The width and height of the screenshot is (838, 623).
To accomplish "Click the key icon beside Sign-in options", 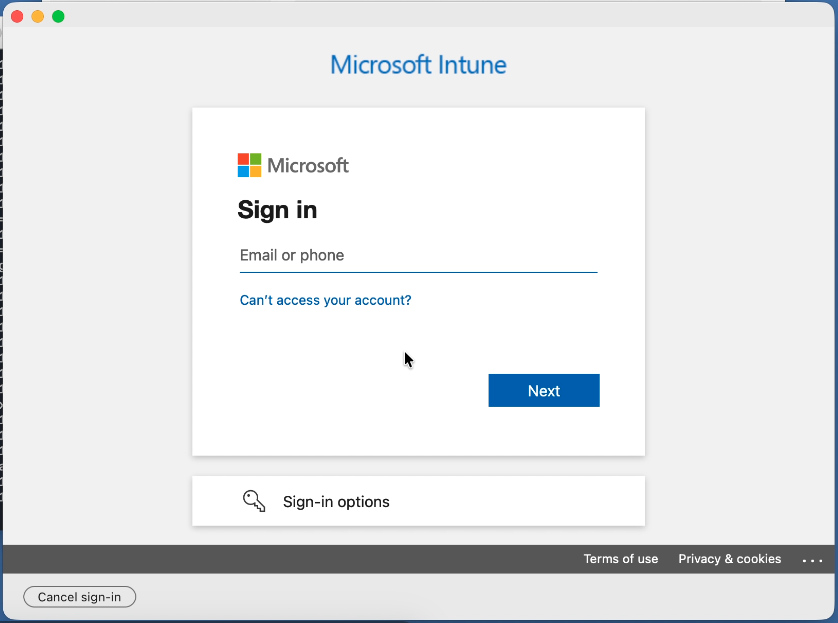I will [x=254, y=500].
